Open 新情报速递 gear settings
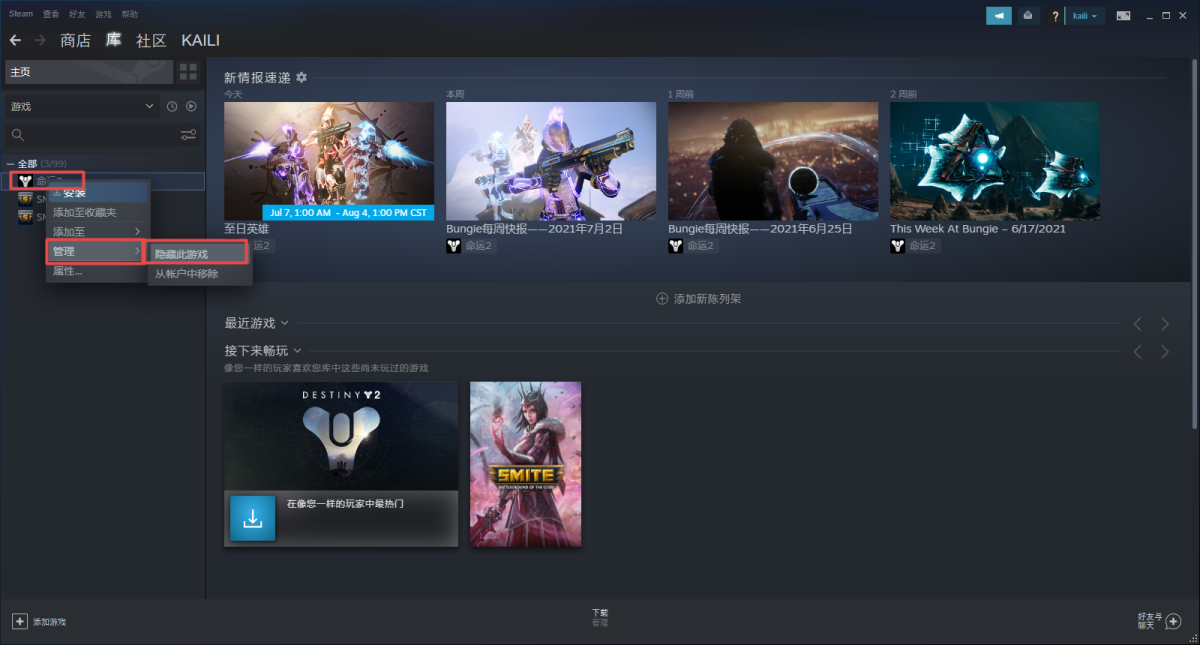Screen dimensions: 1200x645 (301, 77)
